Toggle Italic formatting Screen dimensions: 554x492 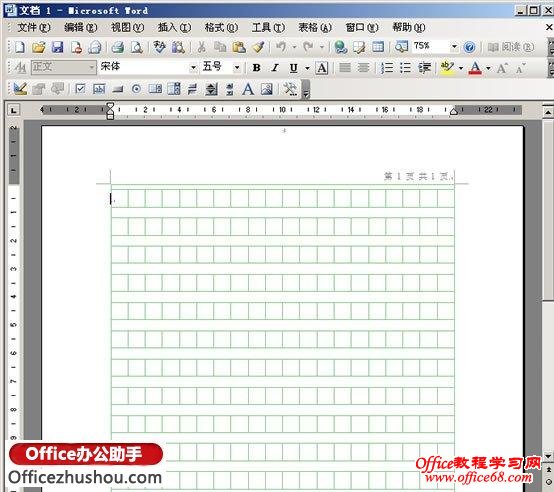point(275,68)
